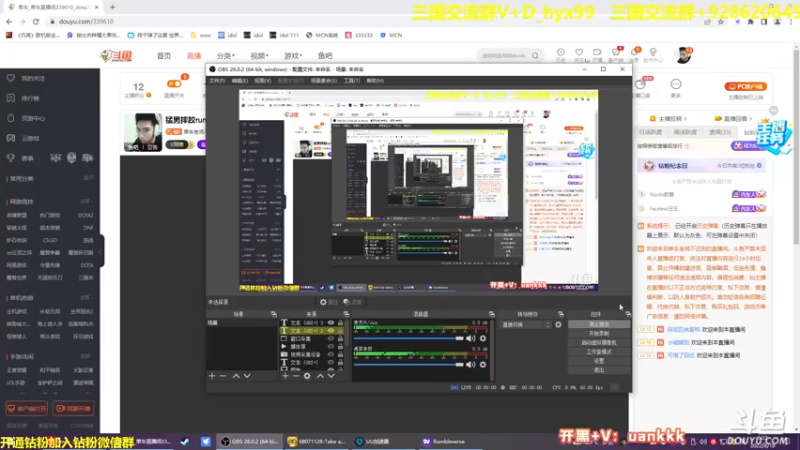Open 云游戏 cloud games in Douyu sidebar
800x450 pixels.
click(x=30, y=138)
